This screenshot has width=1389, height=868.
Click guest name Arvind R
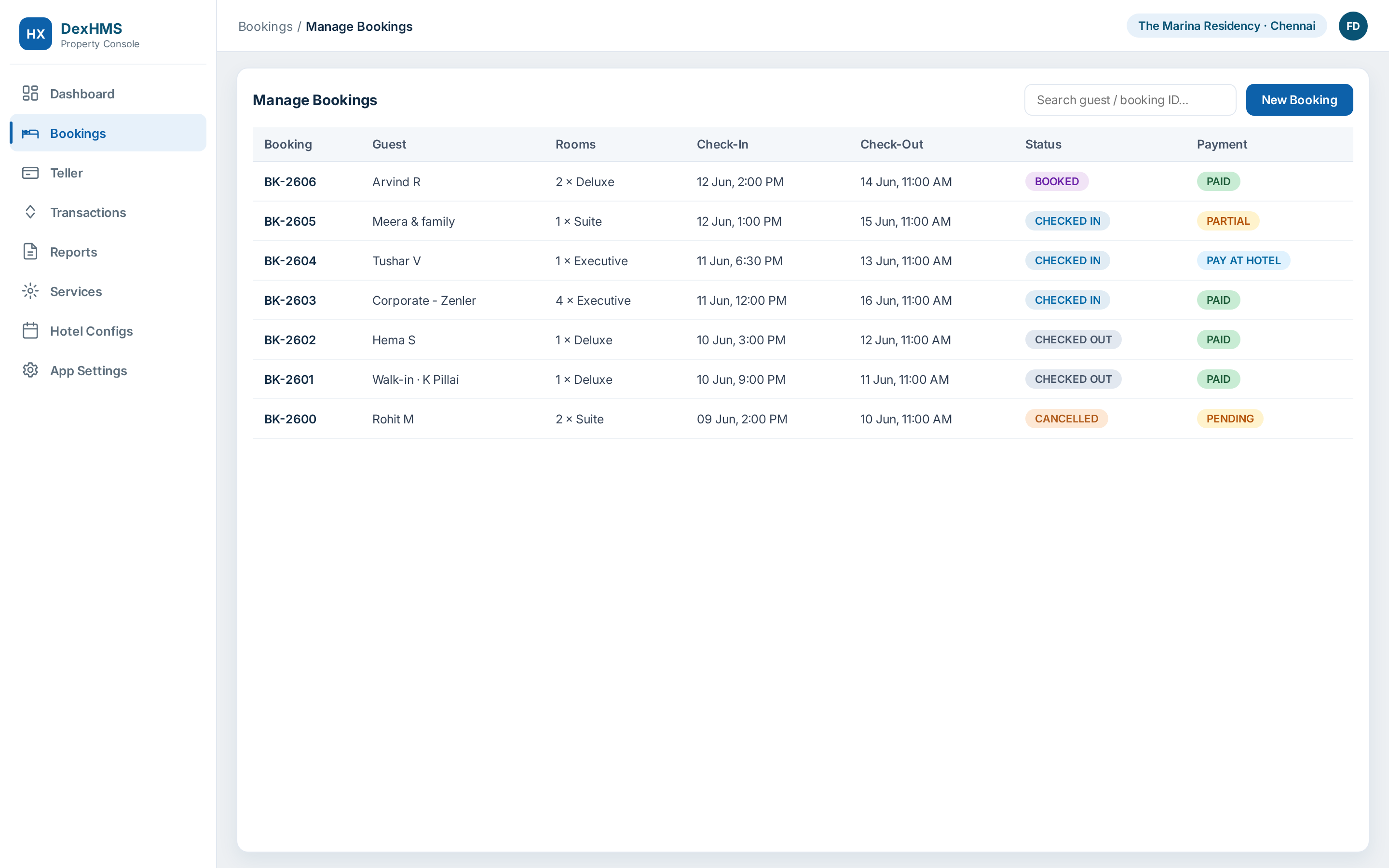click(396, 182)
